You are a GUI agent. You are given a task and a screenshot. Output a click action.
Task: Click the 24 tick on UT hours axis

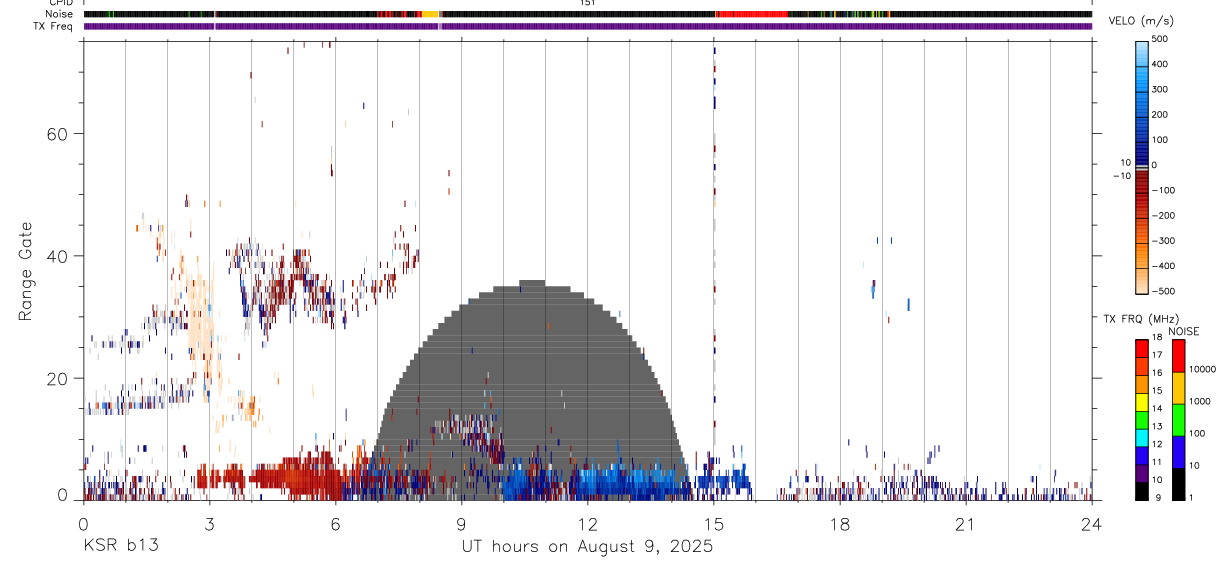coord(1091,524)
